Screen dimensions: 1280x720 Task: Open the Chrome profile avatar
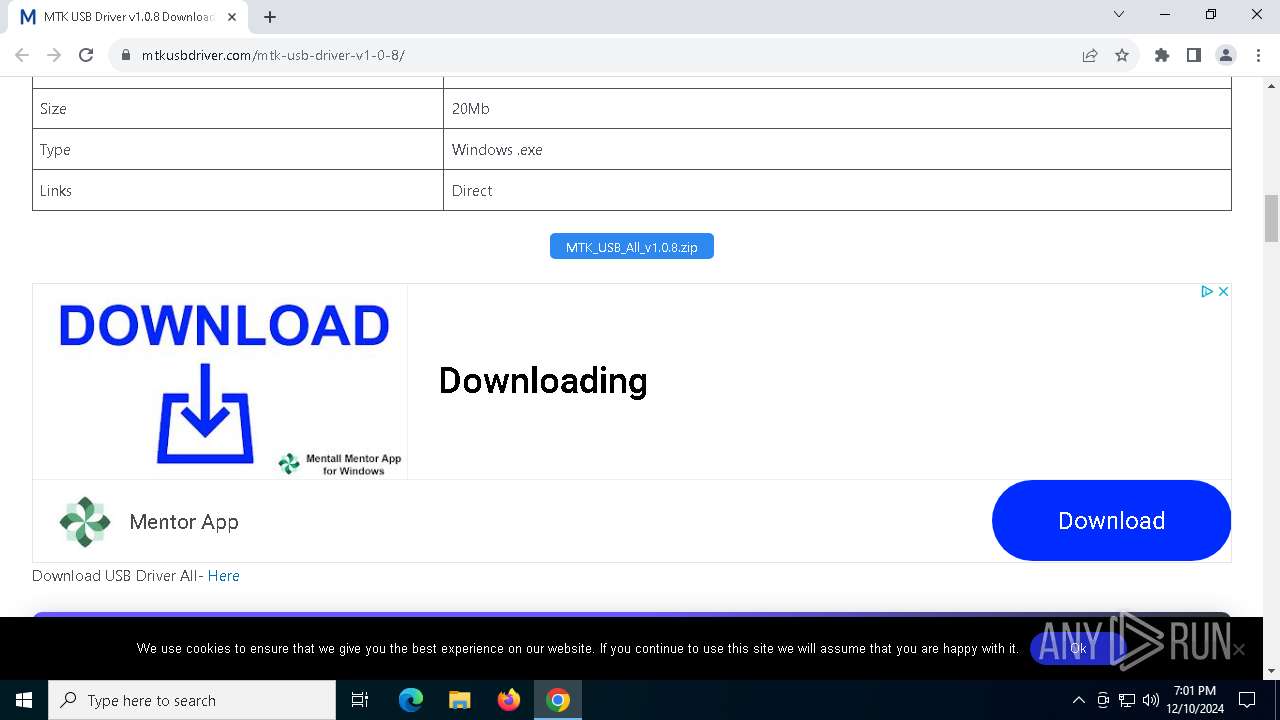1226,55
